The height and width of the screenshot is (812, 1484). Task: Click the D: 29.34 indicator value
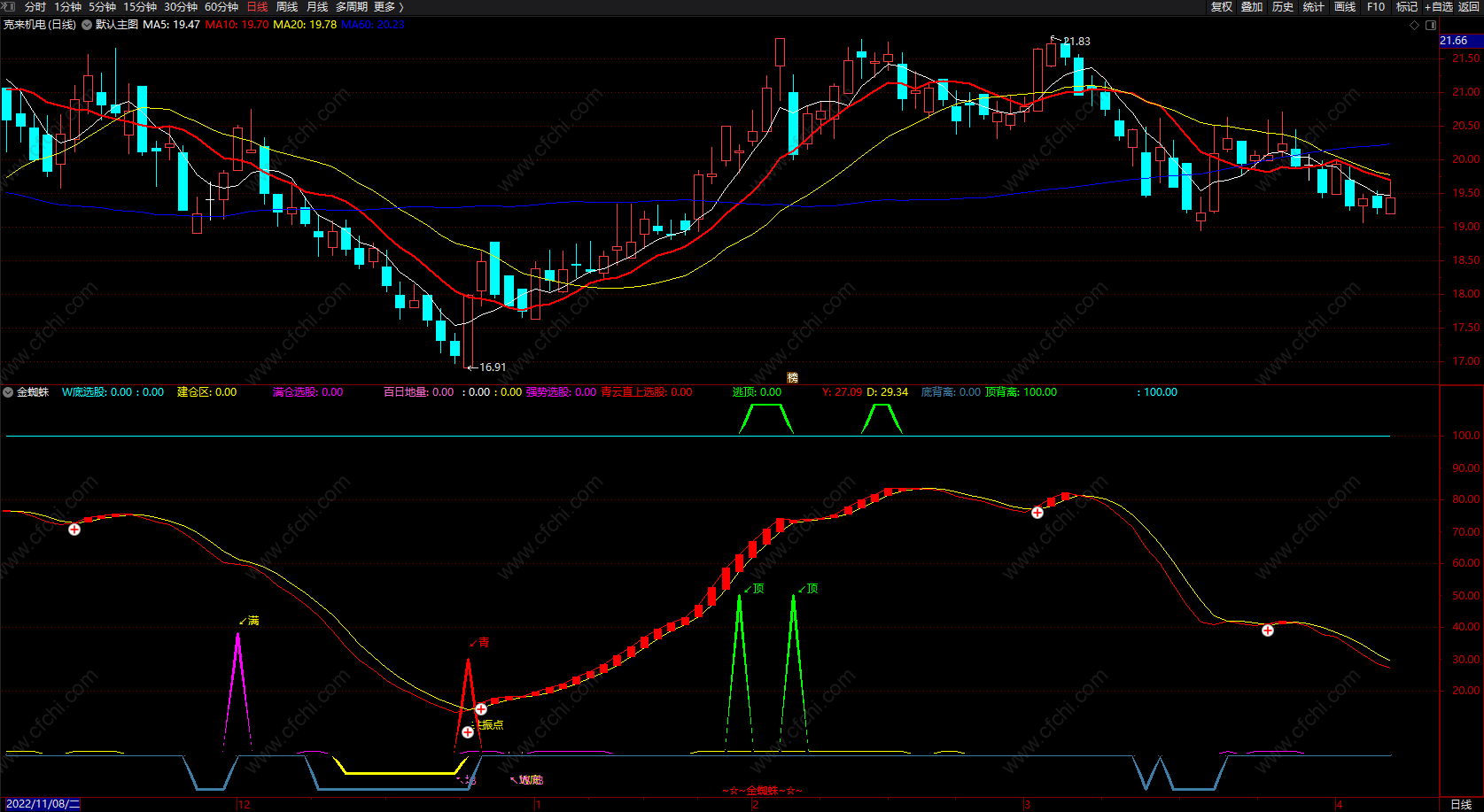(x=888, y=392)
